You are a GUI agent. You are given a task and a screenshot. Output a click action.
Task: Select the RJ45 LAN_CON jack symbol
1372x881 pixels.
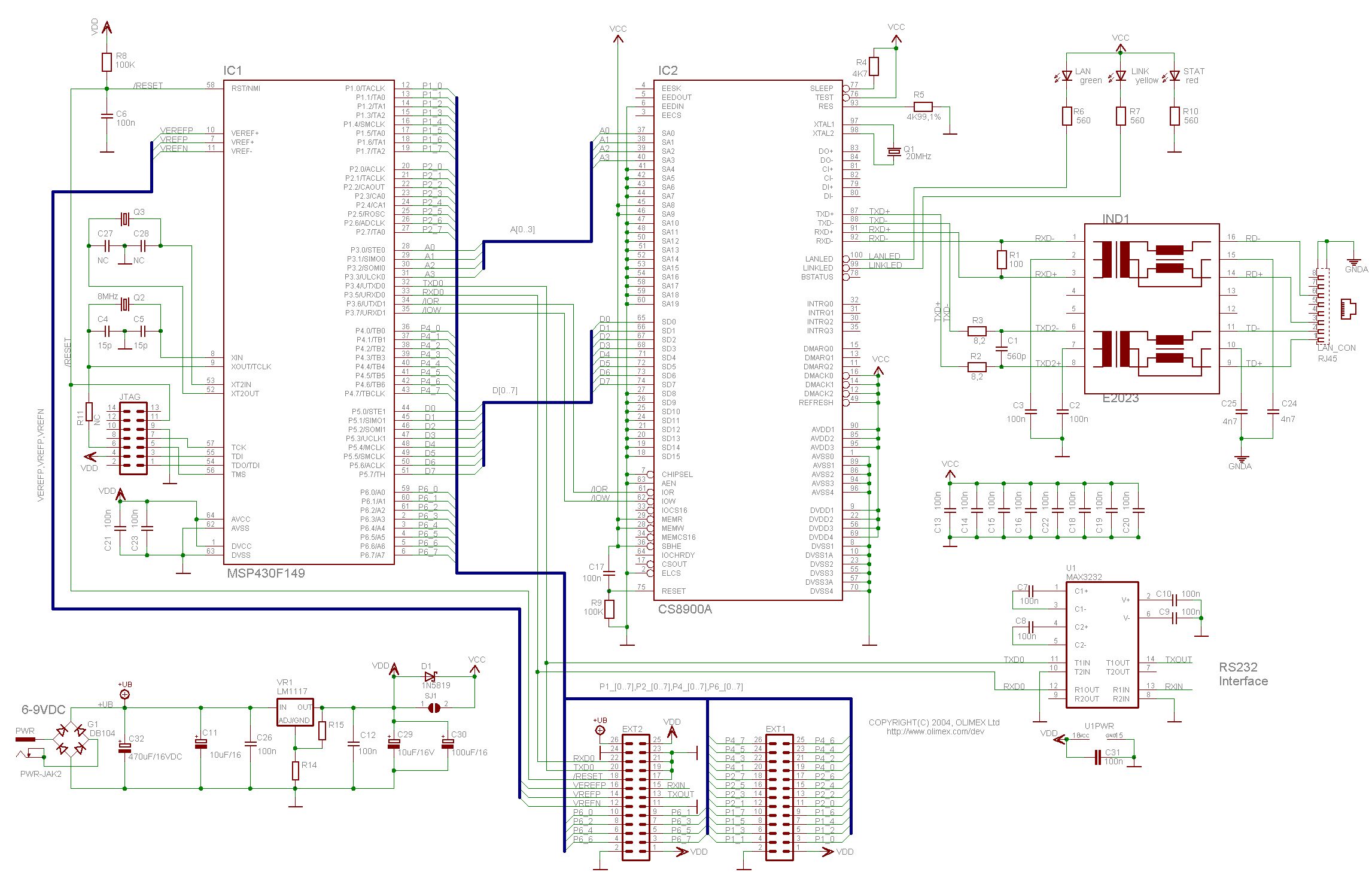click(1347, 309)
